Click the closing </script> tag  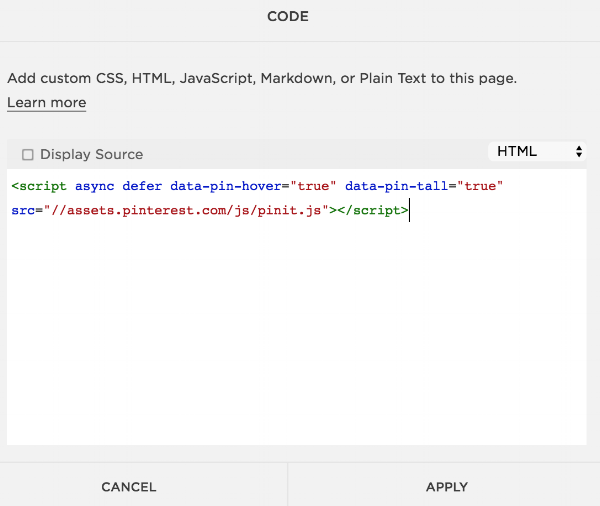[x=373, y=211]
